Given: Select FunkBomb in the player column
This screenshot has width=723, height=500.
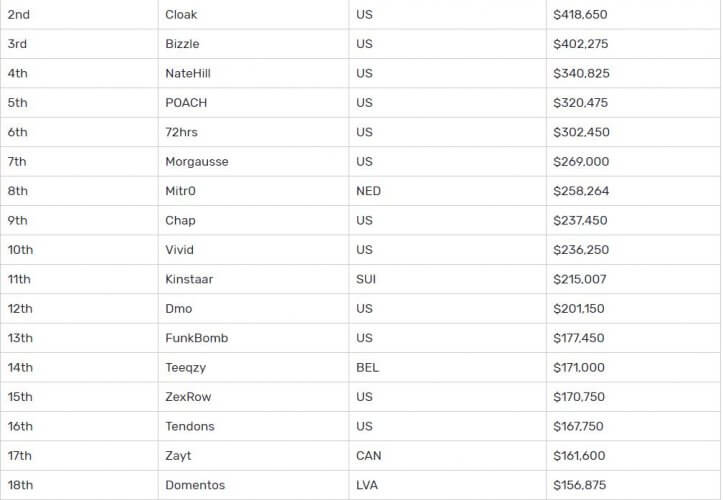Looking at the screenshot, I should (197, 338).
